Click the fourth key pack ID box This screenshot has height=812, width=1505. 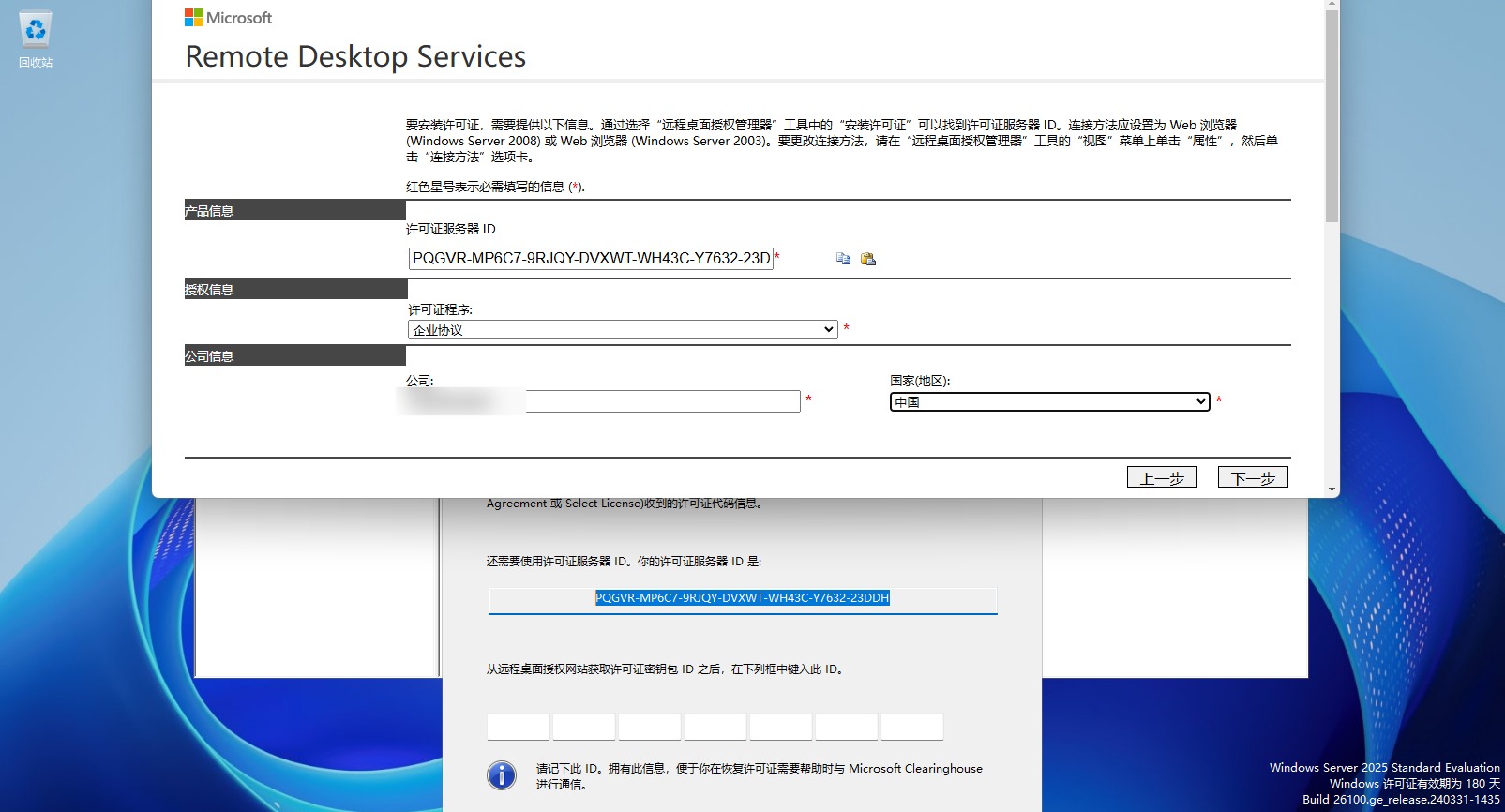tap(715, 727)
